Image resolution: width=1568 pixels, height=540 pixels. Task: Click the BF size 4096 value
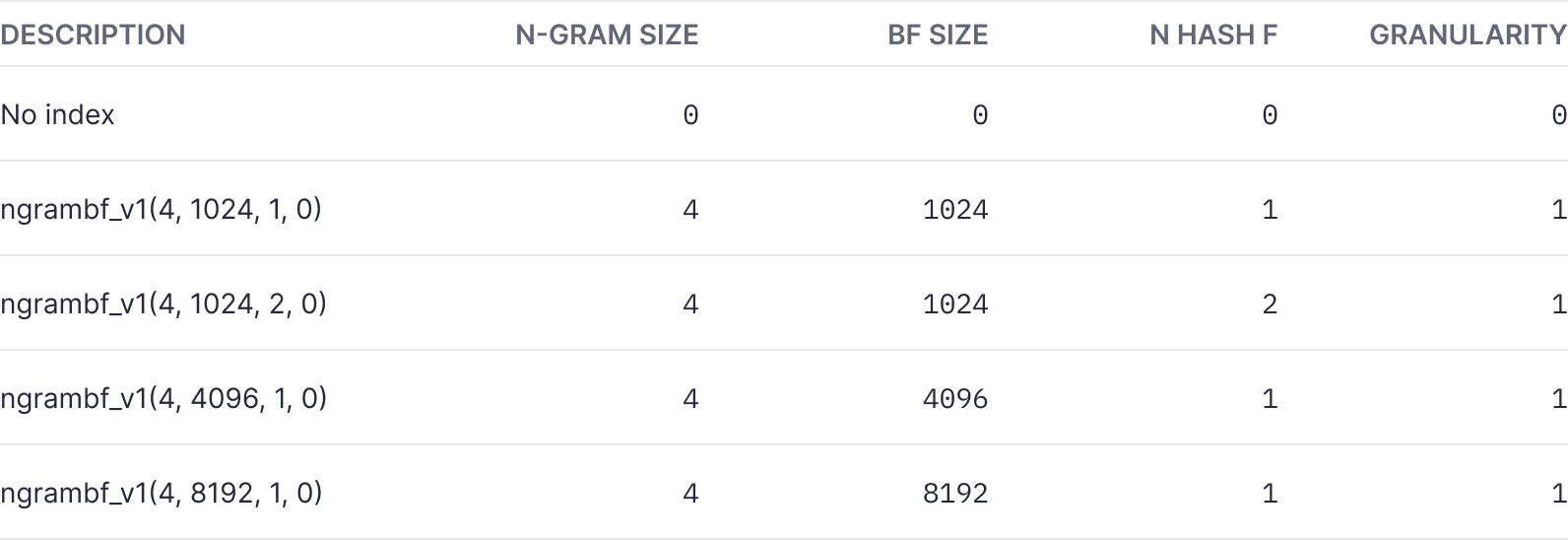[x=955, y=399]
